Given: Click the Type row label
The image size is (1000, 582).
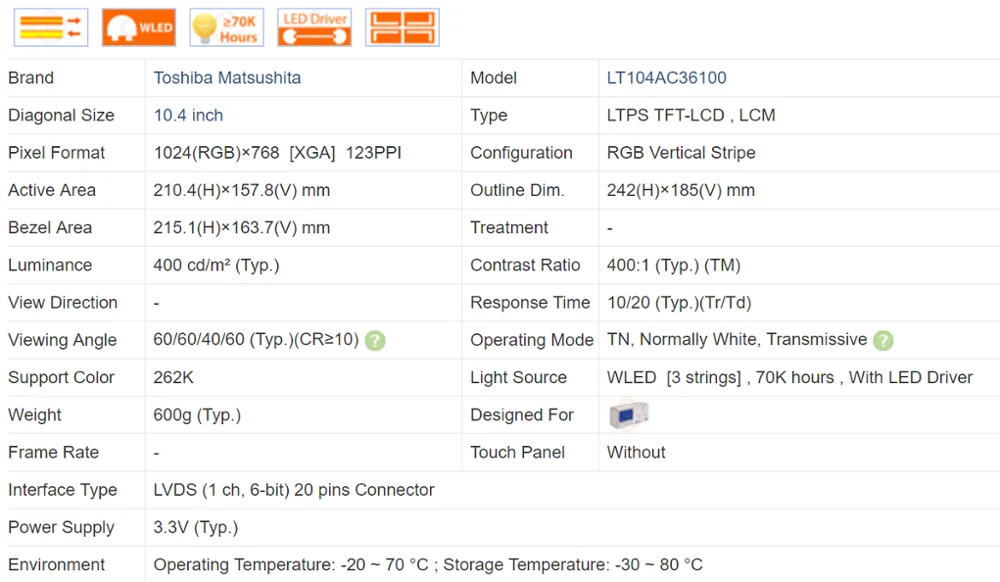Looking at the screenshot, I should (x=489, y=115).
